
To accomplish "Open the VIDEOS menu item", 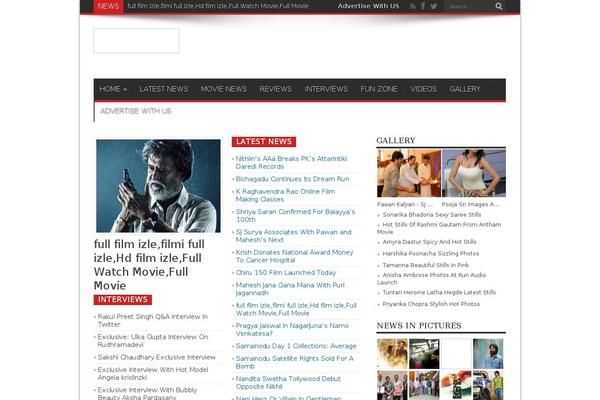I will [423, 89].
